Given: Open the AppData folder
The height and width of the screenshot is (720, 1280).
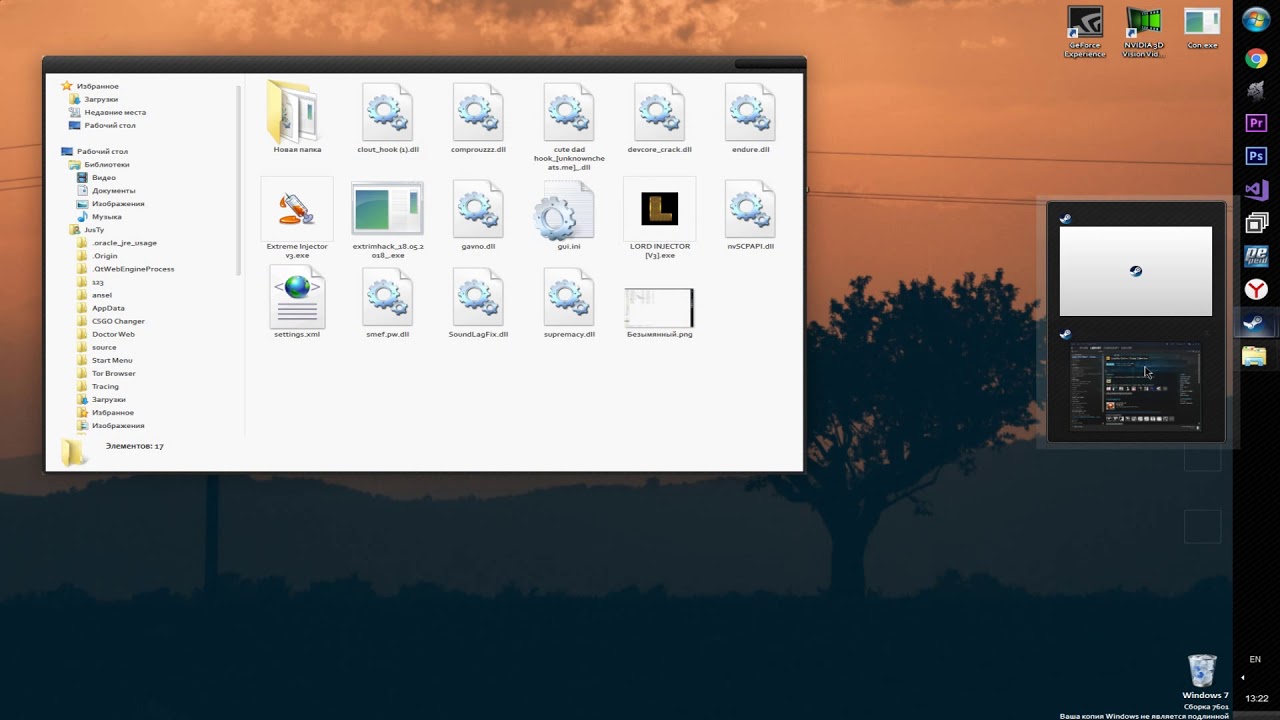Looking at the screenshot, I should tap(108, 308).
